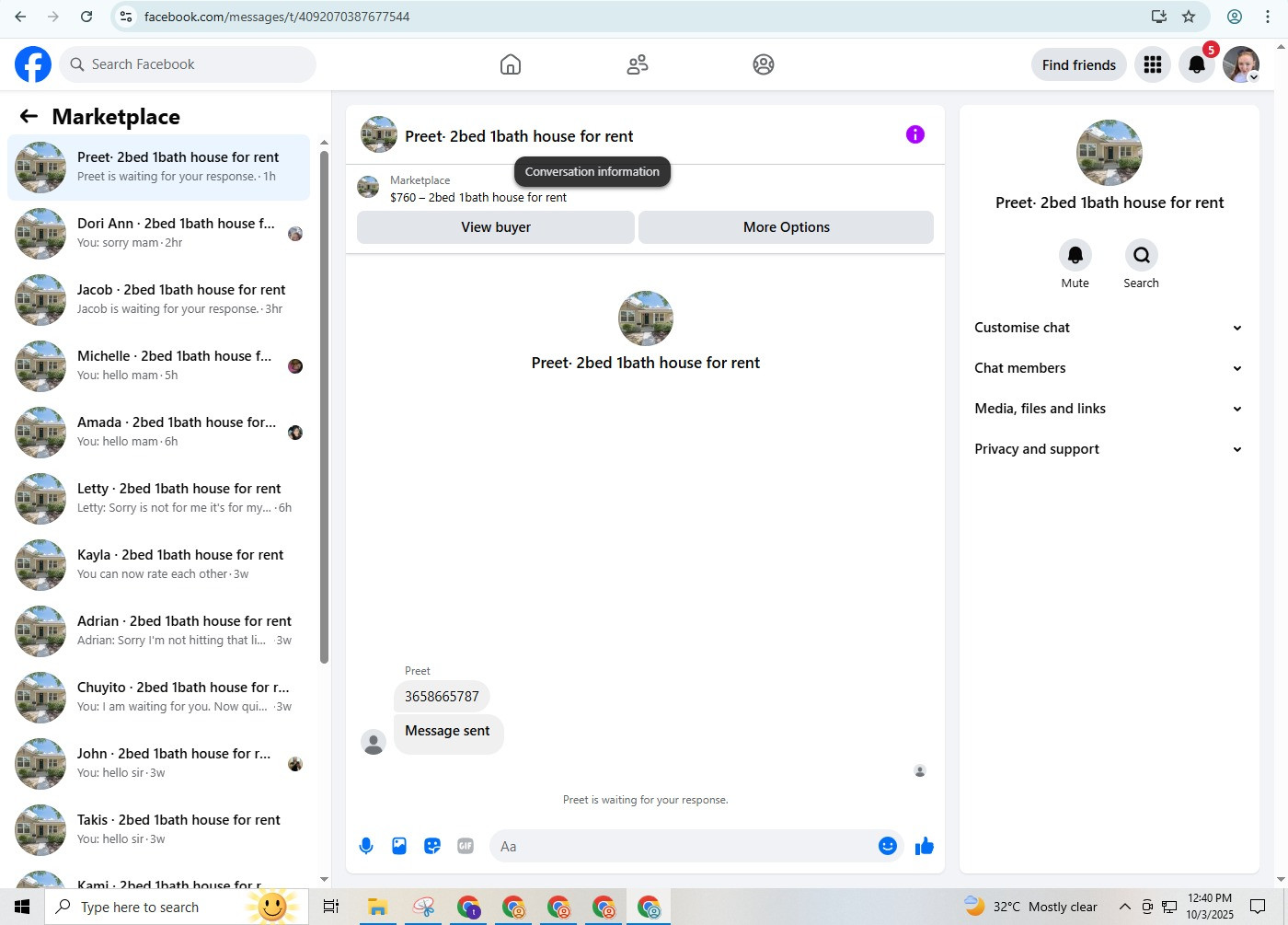This screenshot has height=925, width=1288.
Task: Go back using the Marketplace back arrow
Action: tap(29, 116)
